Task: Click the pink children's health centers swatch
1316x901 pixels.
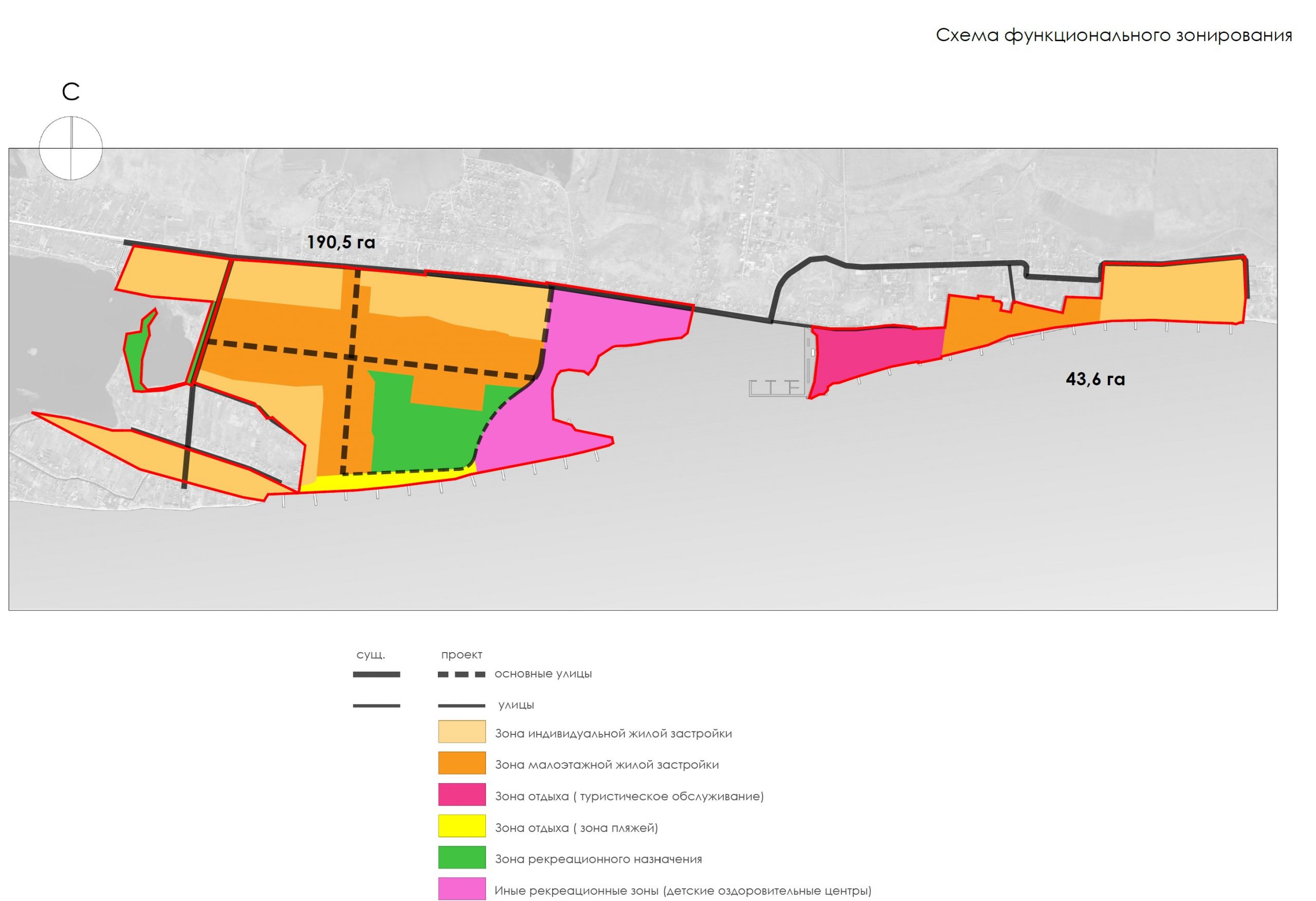Action: click(462, 888)
